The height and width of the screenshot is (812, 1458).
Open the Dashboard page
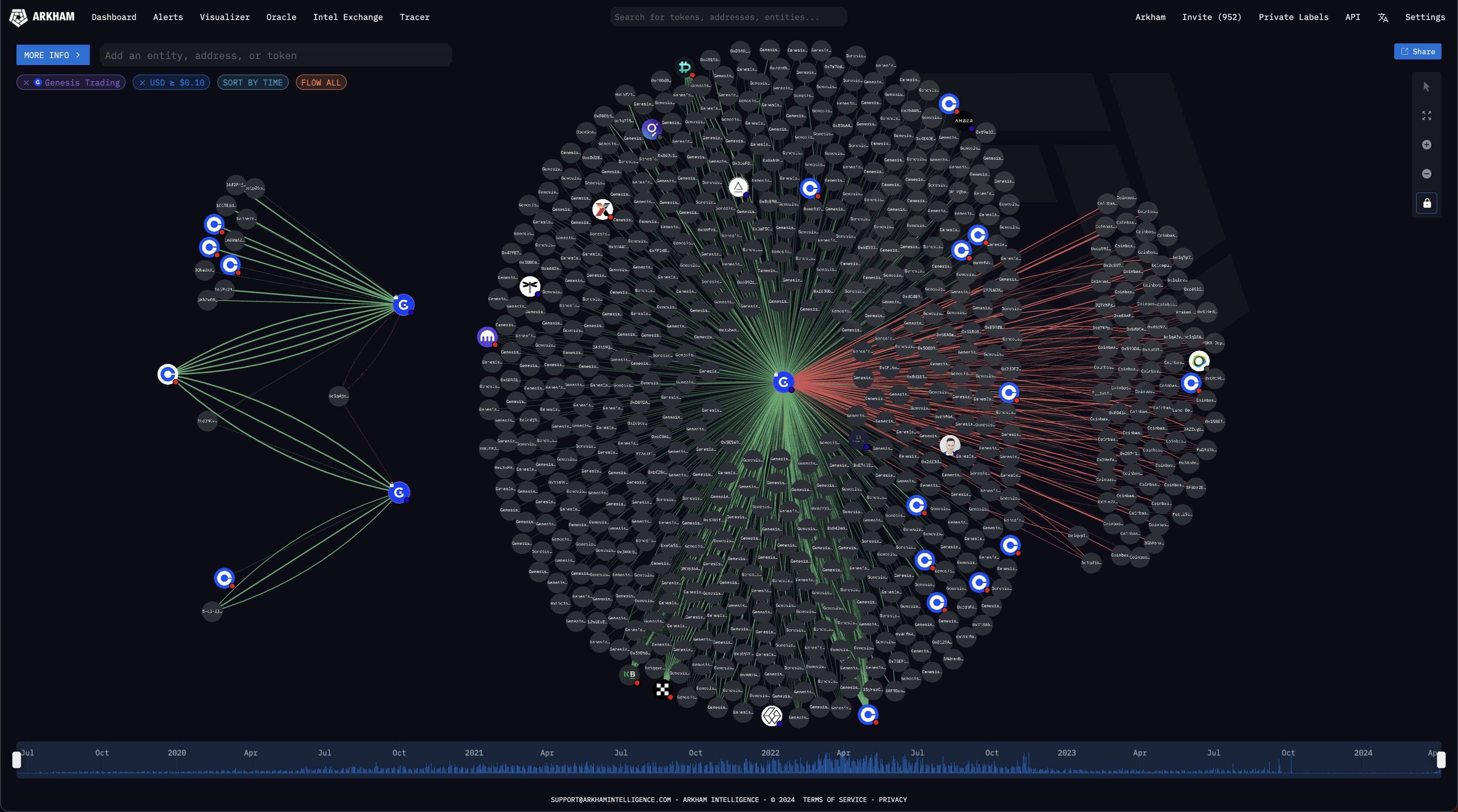[x=114, y=17]
